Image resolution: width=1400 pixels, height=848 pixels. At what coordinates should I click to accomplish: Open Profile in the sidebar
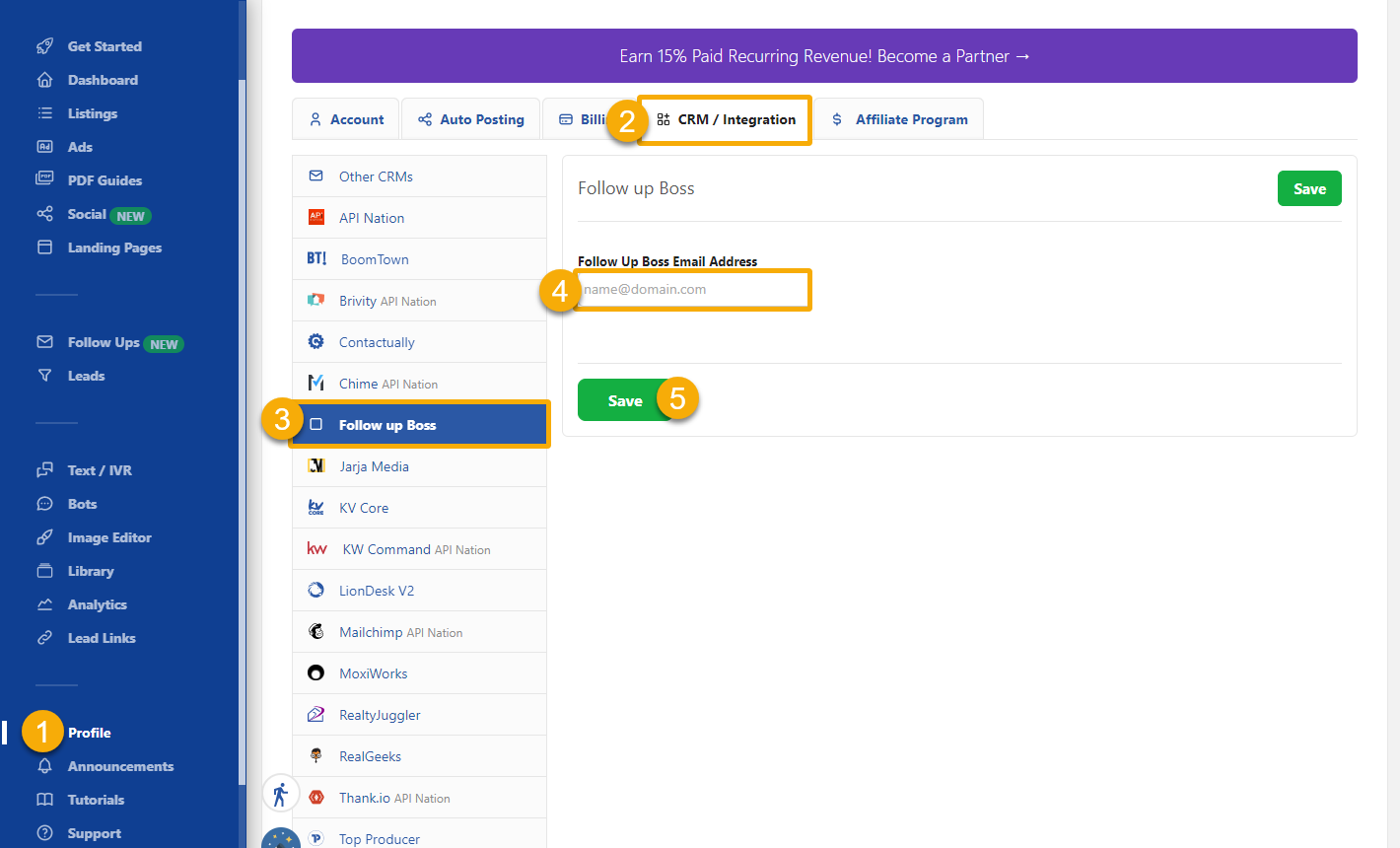pyautogui.click(x=89, y=733)
